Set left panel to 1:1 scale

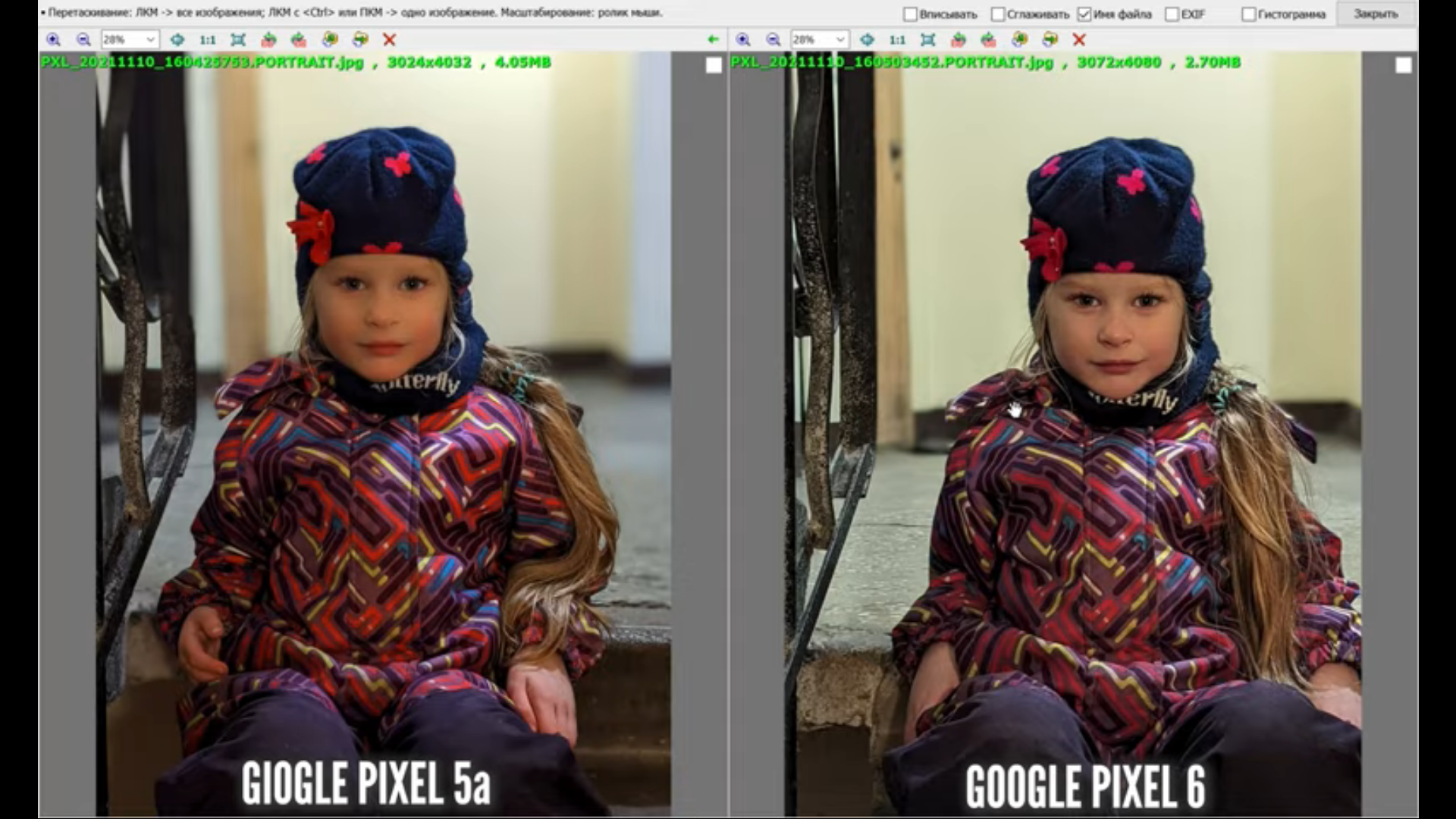(207, 39)
